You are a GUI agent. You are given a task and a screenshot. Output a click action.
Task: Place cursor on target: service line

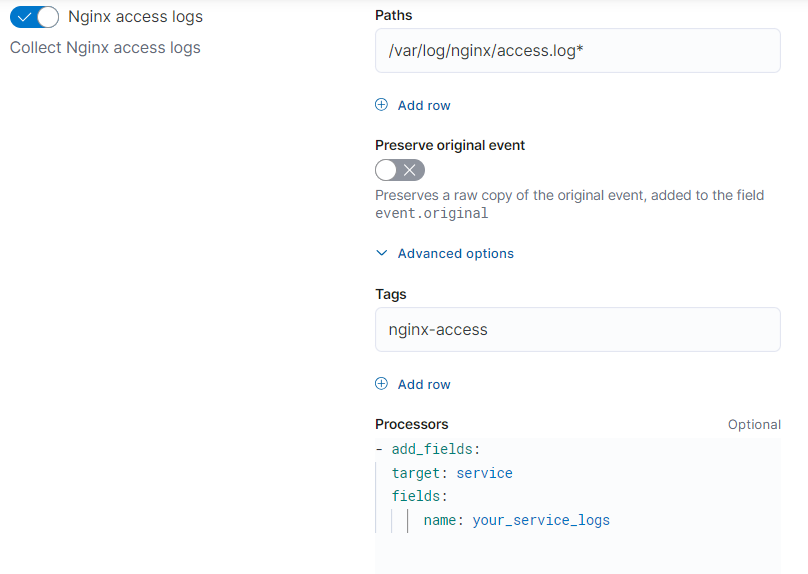pos(452,473)
